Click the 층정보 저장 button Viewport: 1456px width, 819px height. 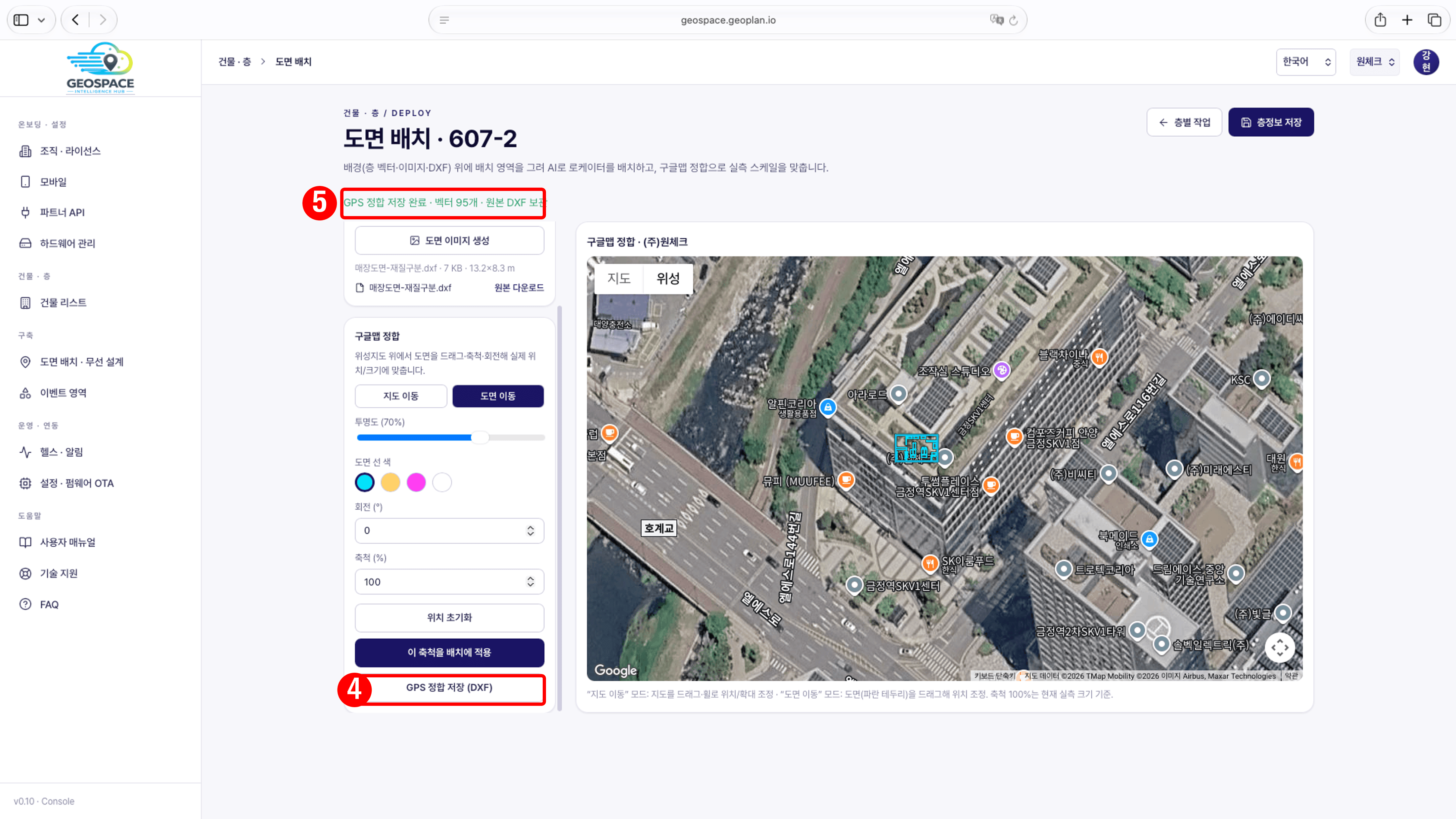point(1271,122)
